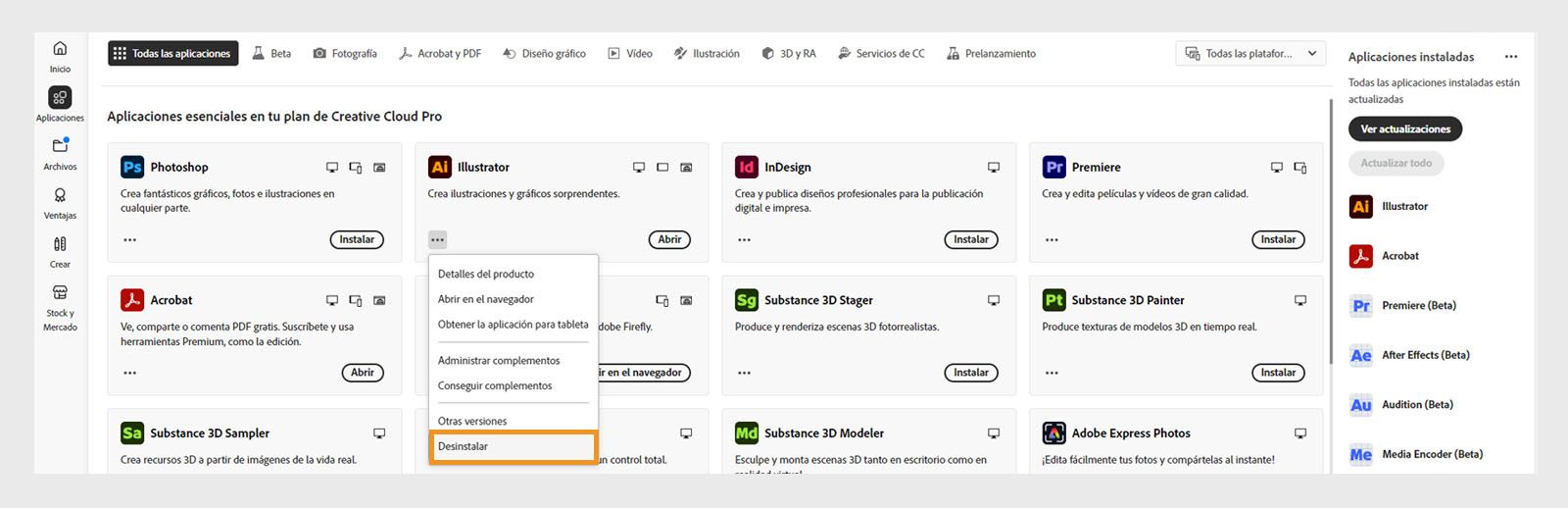The height and width of the screenshot is (508, 1568).
Task: Open Crear in the sidebar
Action: [60, 252]
